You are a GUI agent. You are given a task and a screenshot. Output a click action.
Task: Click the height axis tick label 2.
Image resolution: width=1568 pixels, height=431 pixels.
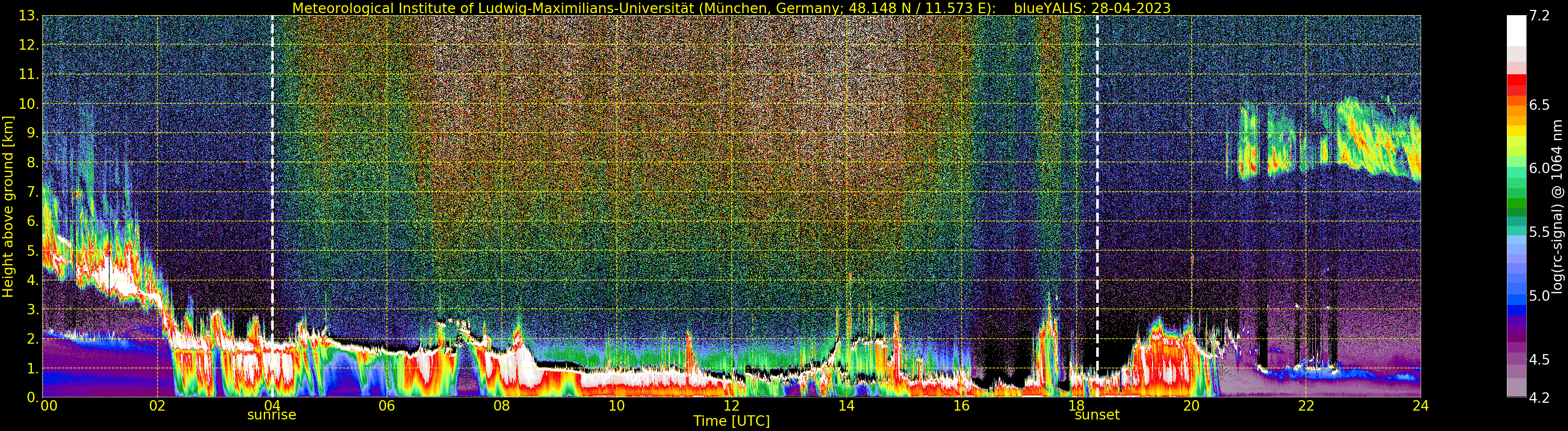[33, 338]
